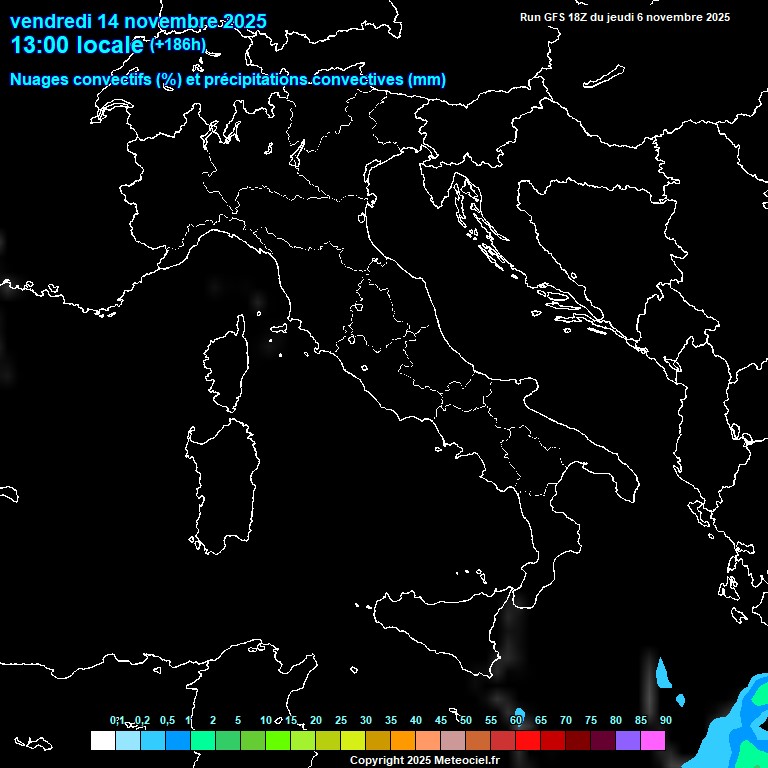The width and height of the screenshot is (768, 768).
Task: Click the dark maroon swatch between 75 and 80
Action: (602, 740)
